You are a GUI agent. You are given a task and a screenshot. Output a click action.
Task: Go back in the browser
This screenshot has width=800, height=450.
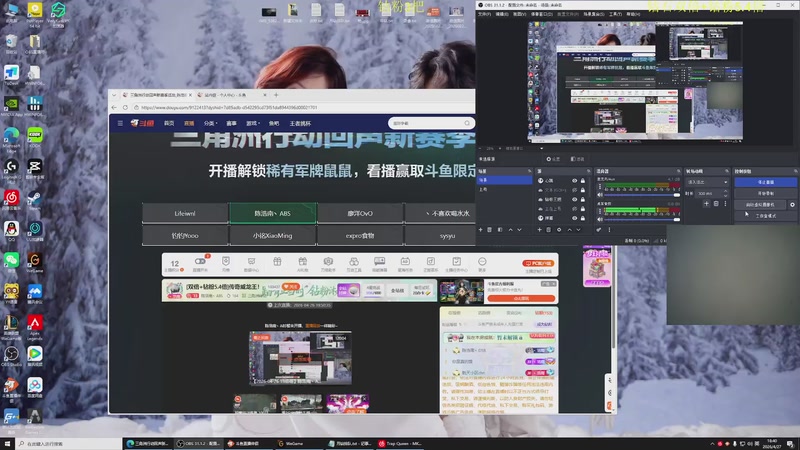tap(114, 107)
